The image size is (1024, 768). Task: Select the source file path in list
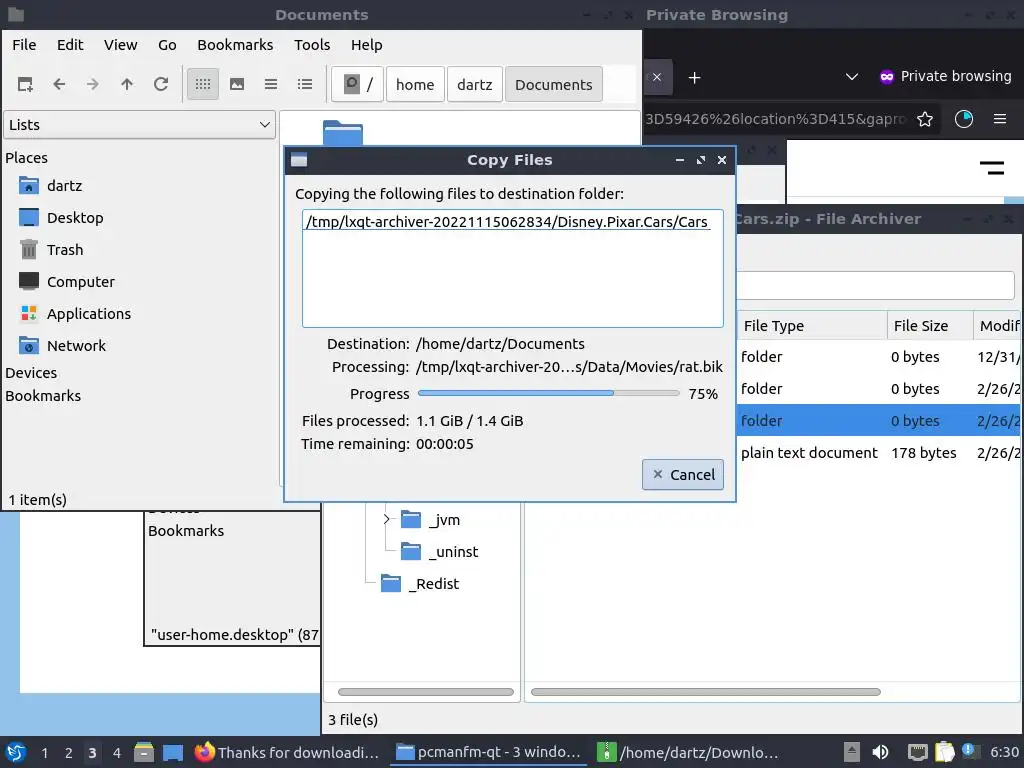tap(508, 222)
